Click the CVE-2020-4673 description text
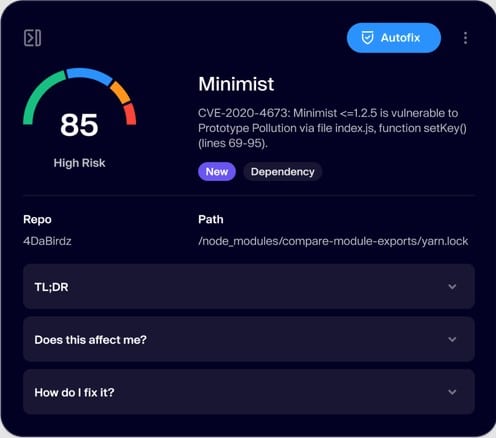Screen dimensions: 496x438 click(x=332, y=128)
